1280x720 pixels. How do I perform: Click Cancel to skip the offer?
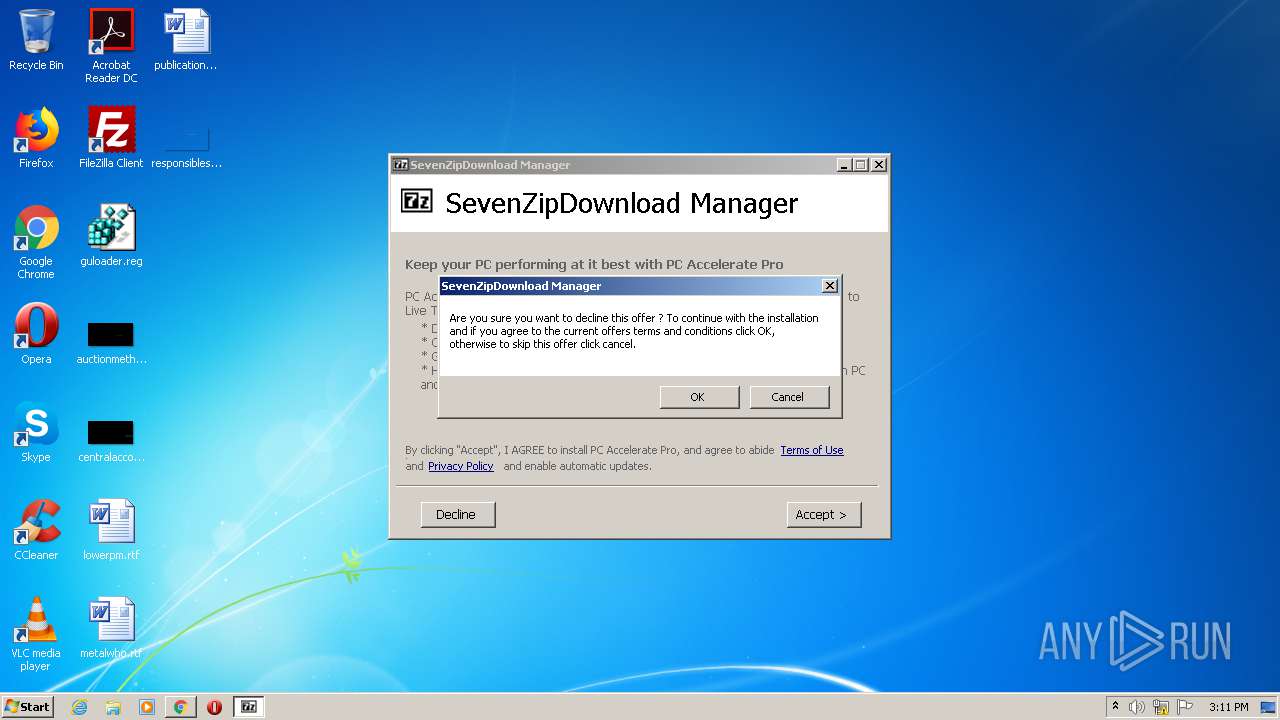[789, 397]
